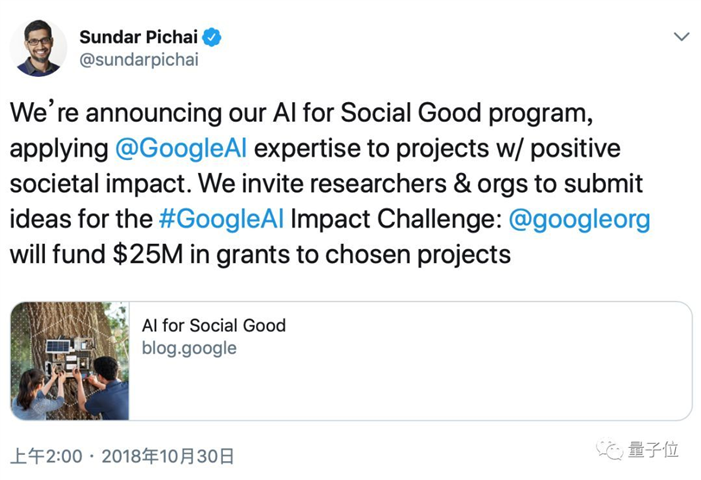Click the blue verified badge

(212, 38)
